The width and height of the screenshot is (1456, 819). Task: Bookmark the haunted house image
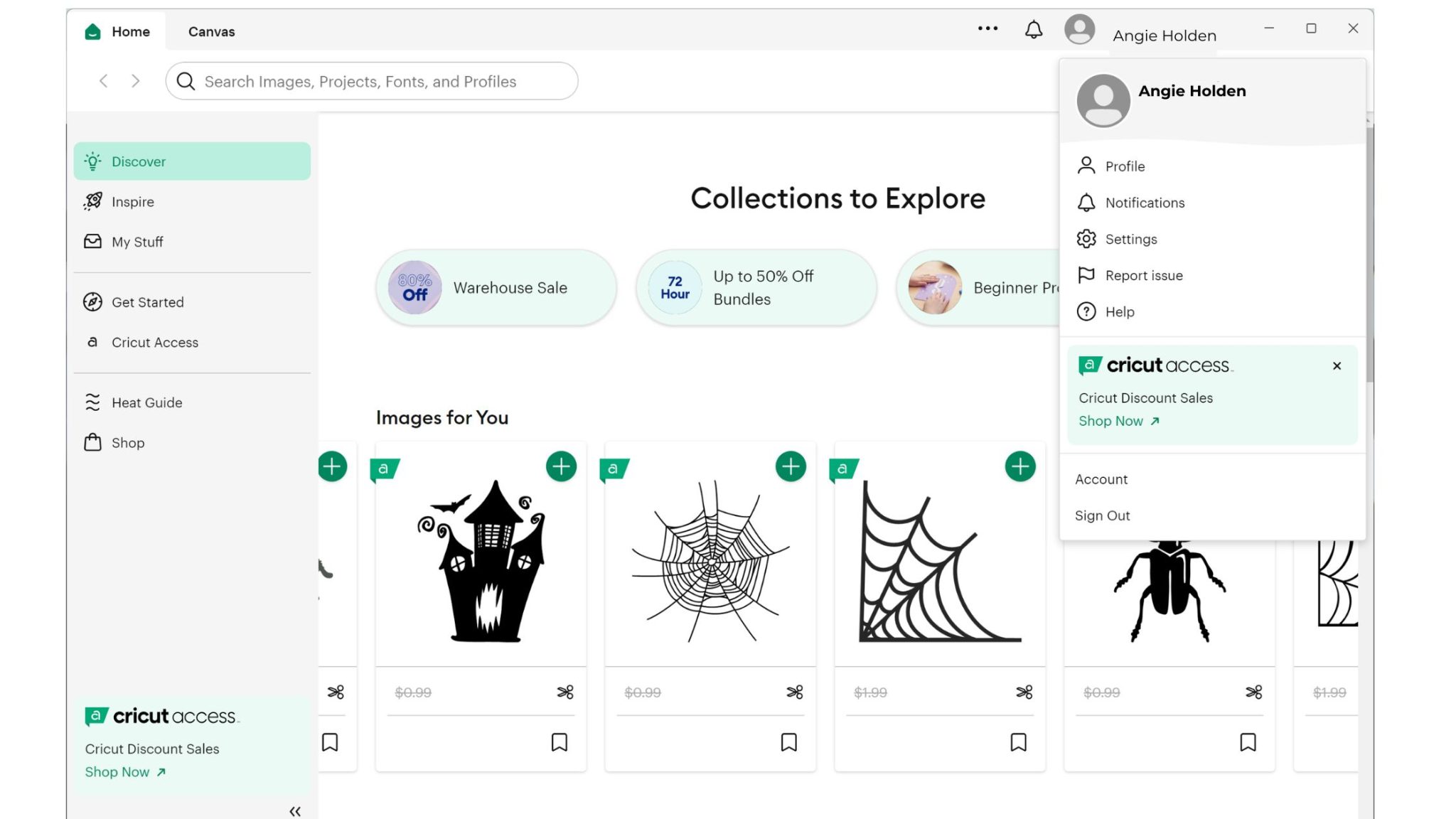pos(559,742)
